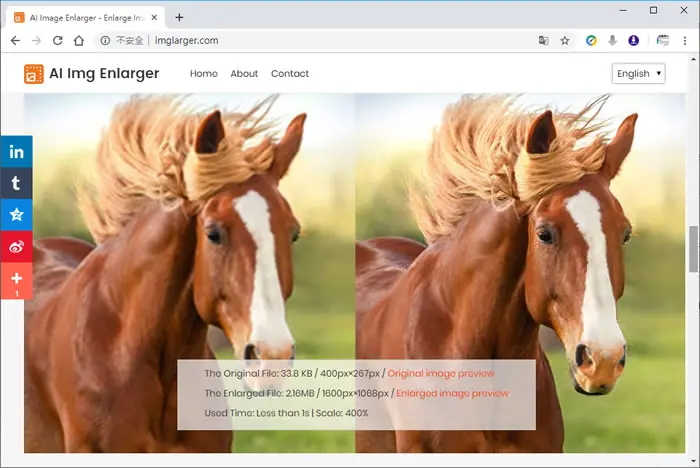Reload the current page
Image resolution: width=700 pixels, height=468 pixels.
tap(58, 41)
